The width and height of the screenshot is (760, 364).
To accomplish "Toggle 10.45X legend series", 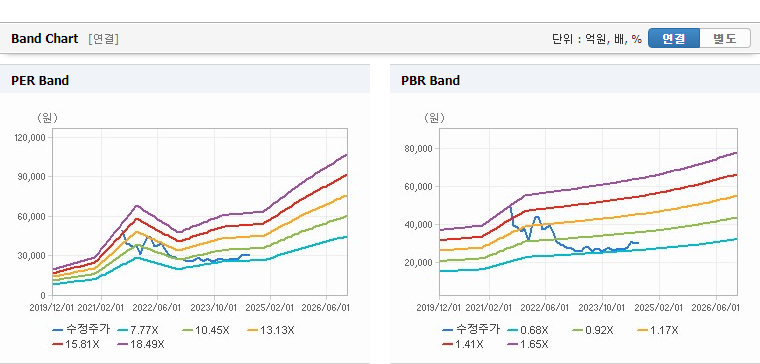I will [x=205, y=331].
